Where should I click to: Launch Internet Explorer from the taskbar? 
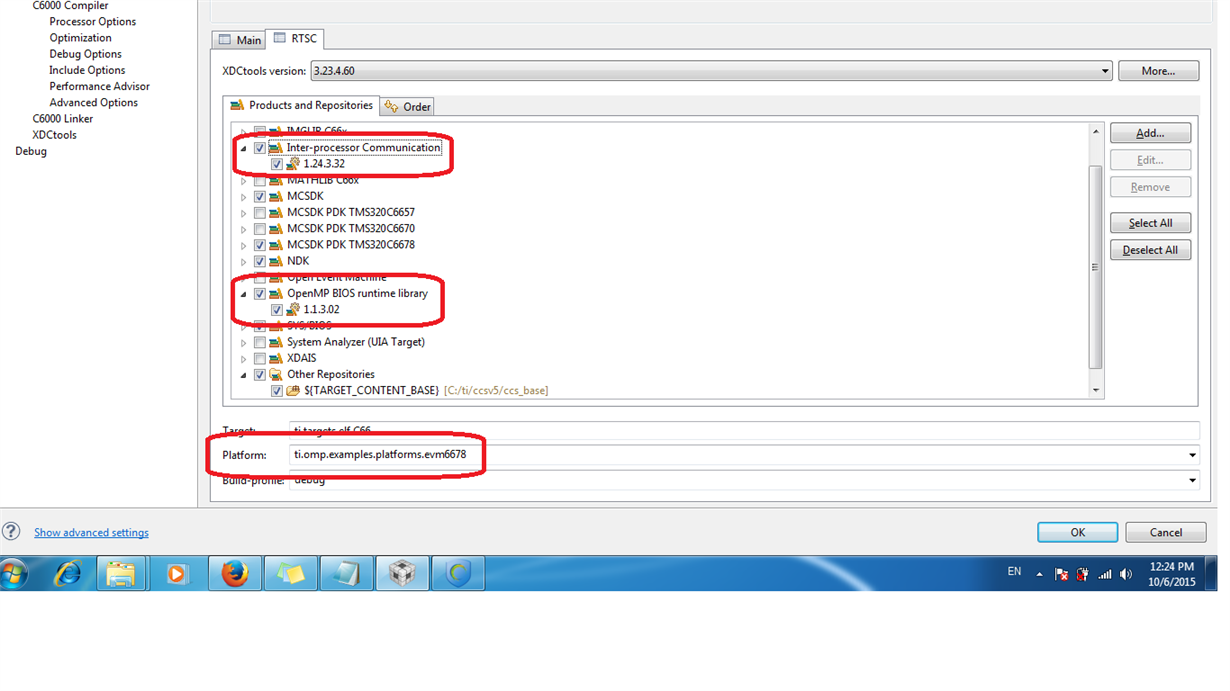tap(67, 574)
